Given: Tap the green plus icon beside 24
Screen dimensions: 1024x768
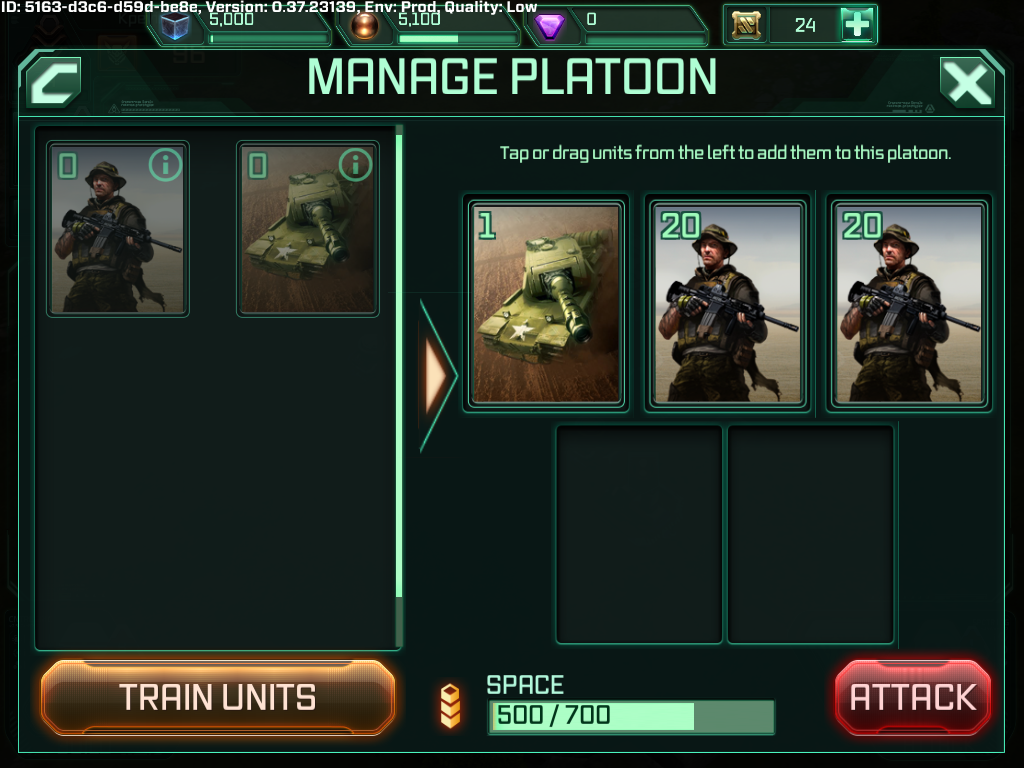Looking at the screenshot, I should [857, 25].
